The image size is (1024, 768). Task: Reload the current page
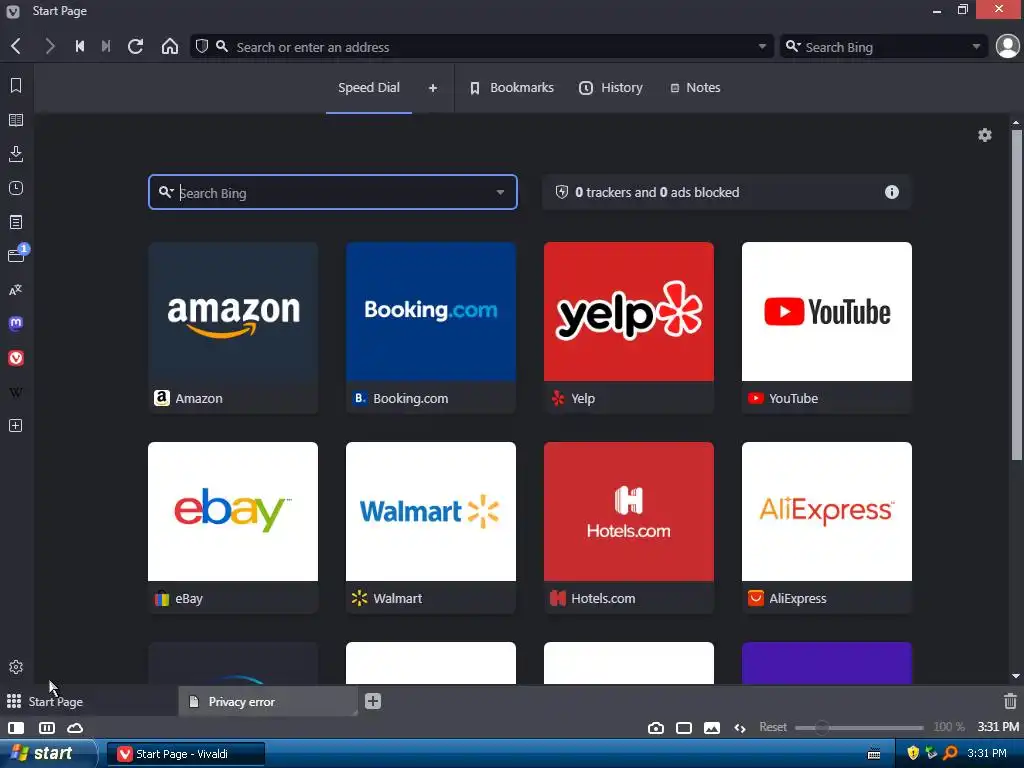(135, 46)
